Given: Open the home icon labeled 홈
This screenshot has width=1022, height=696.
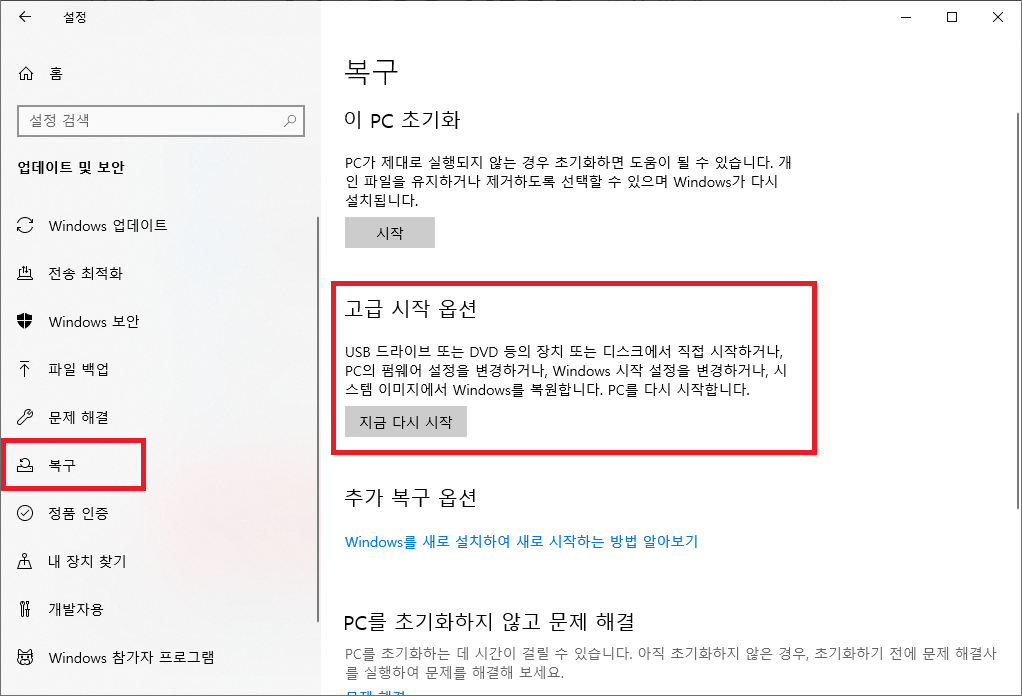Looking at the screenshot, I should [25, 74].
